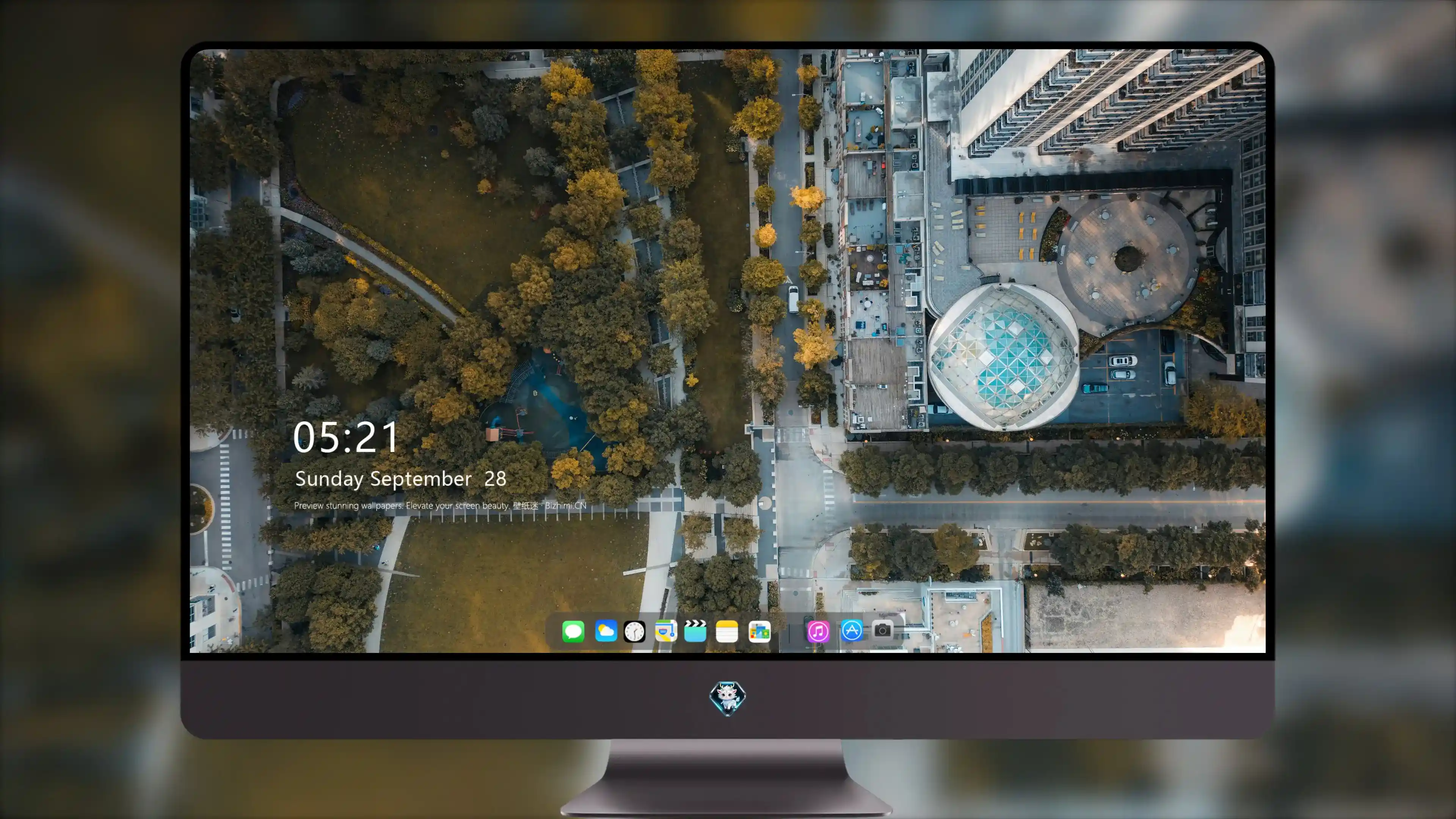Click the 05:21 clock widget
Image resolution: width=1456 pixels, height=819 pixels.
[x=346, y=437]
